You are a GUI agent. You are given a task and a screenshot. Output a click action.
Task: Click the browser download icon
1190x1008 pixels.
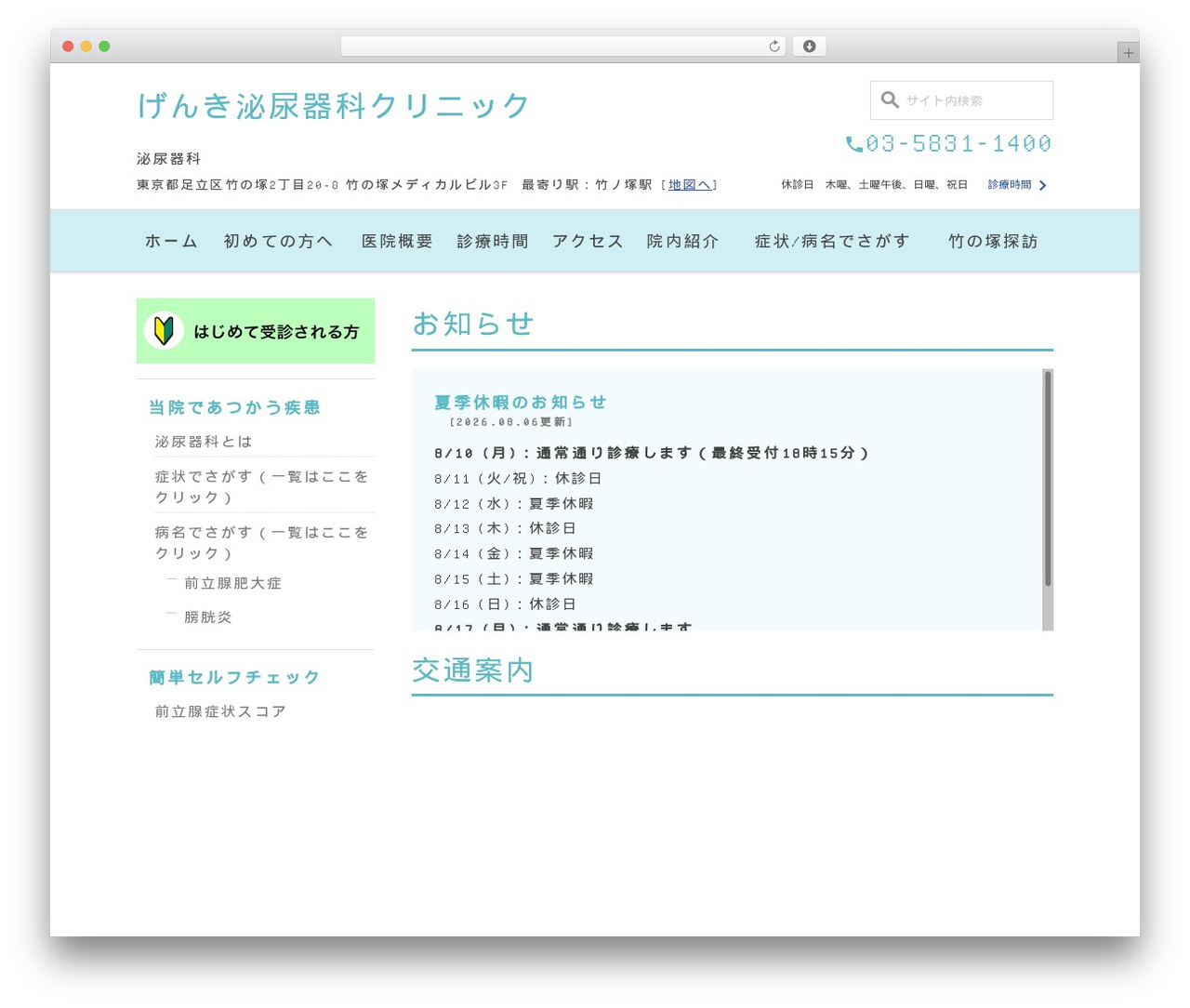click(x=809, y=46)
